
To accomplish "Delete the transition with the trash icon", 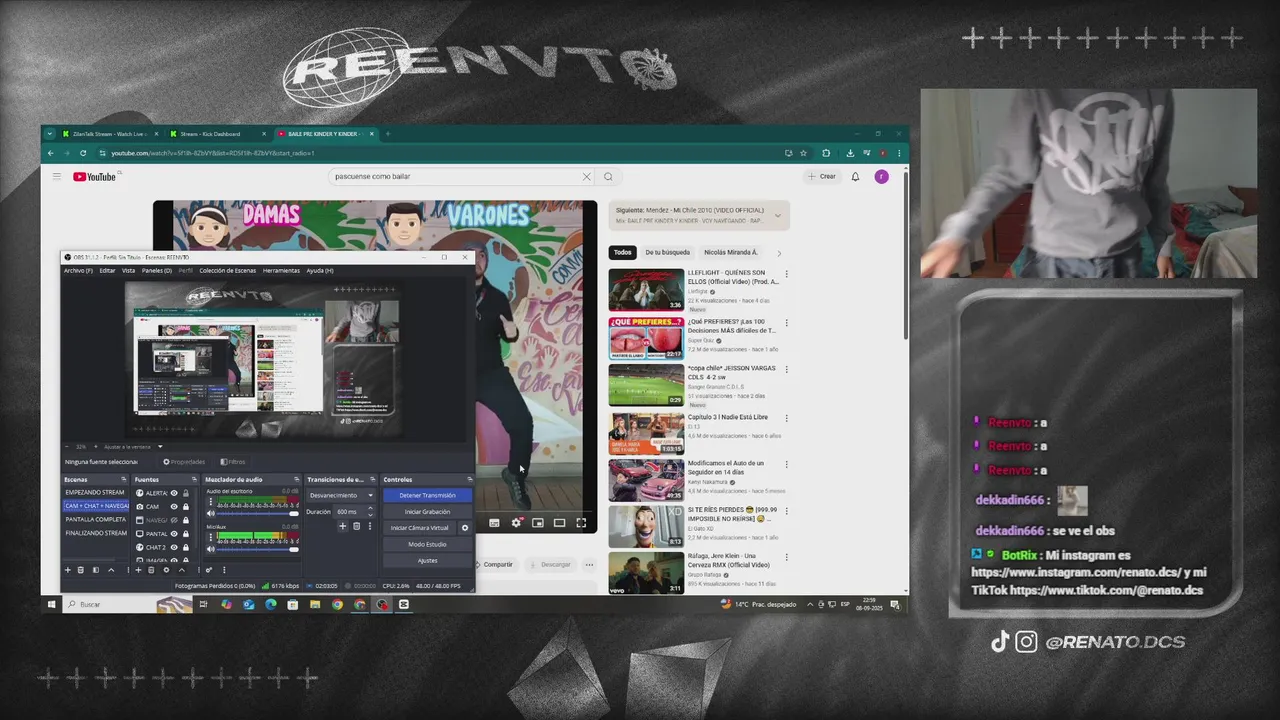I will coord(356,526).
